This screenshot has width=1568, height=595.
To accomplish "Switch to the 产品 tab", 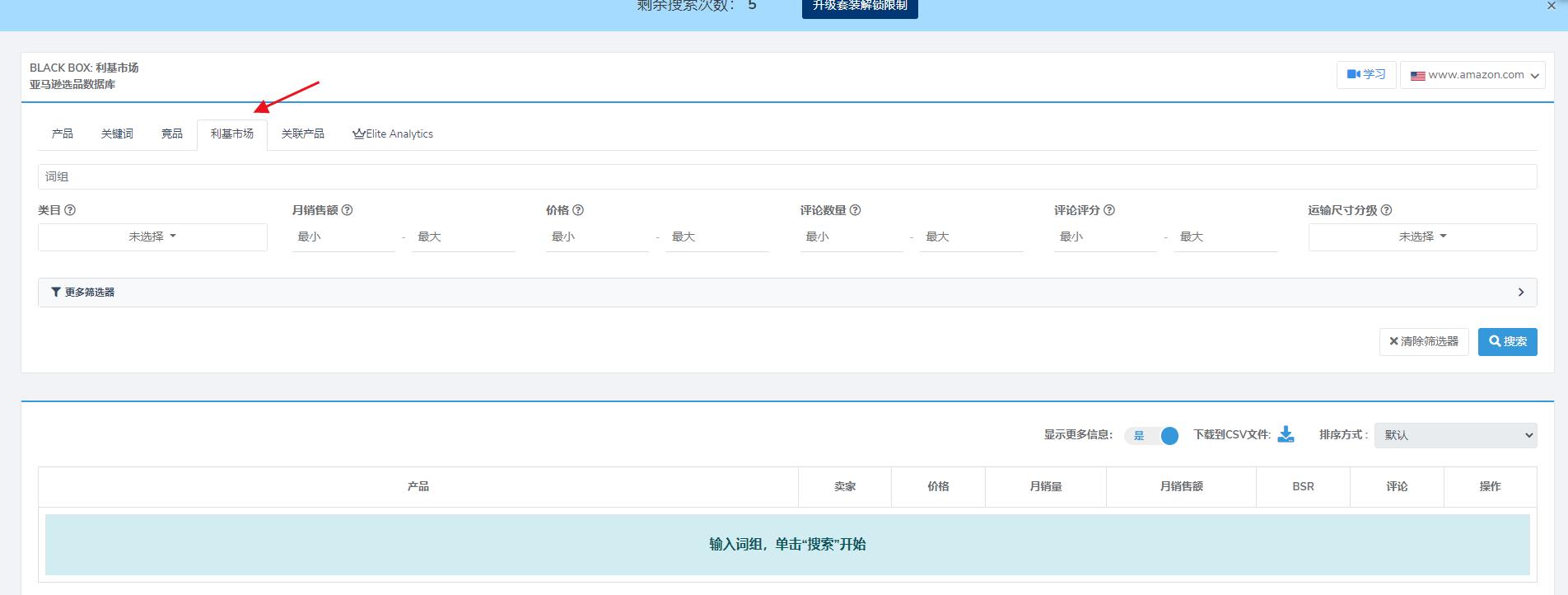I will tap(63, 134).
